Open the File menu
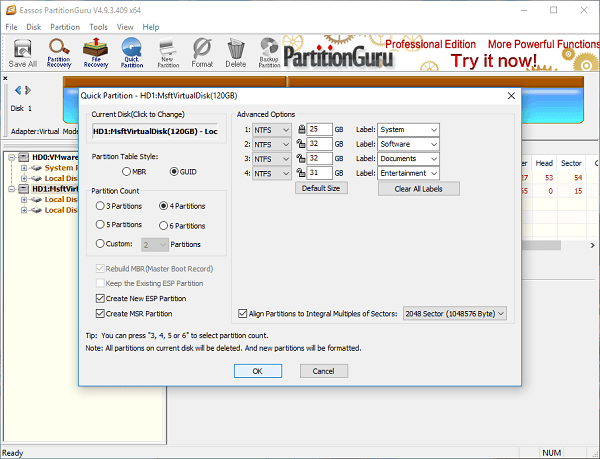The image size is (600, 459). point(11,27)
